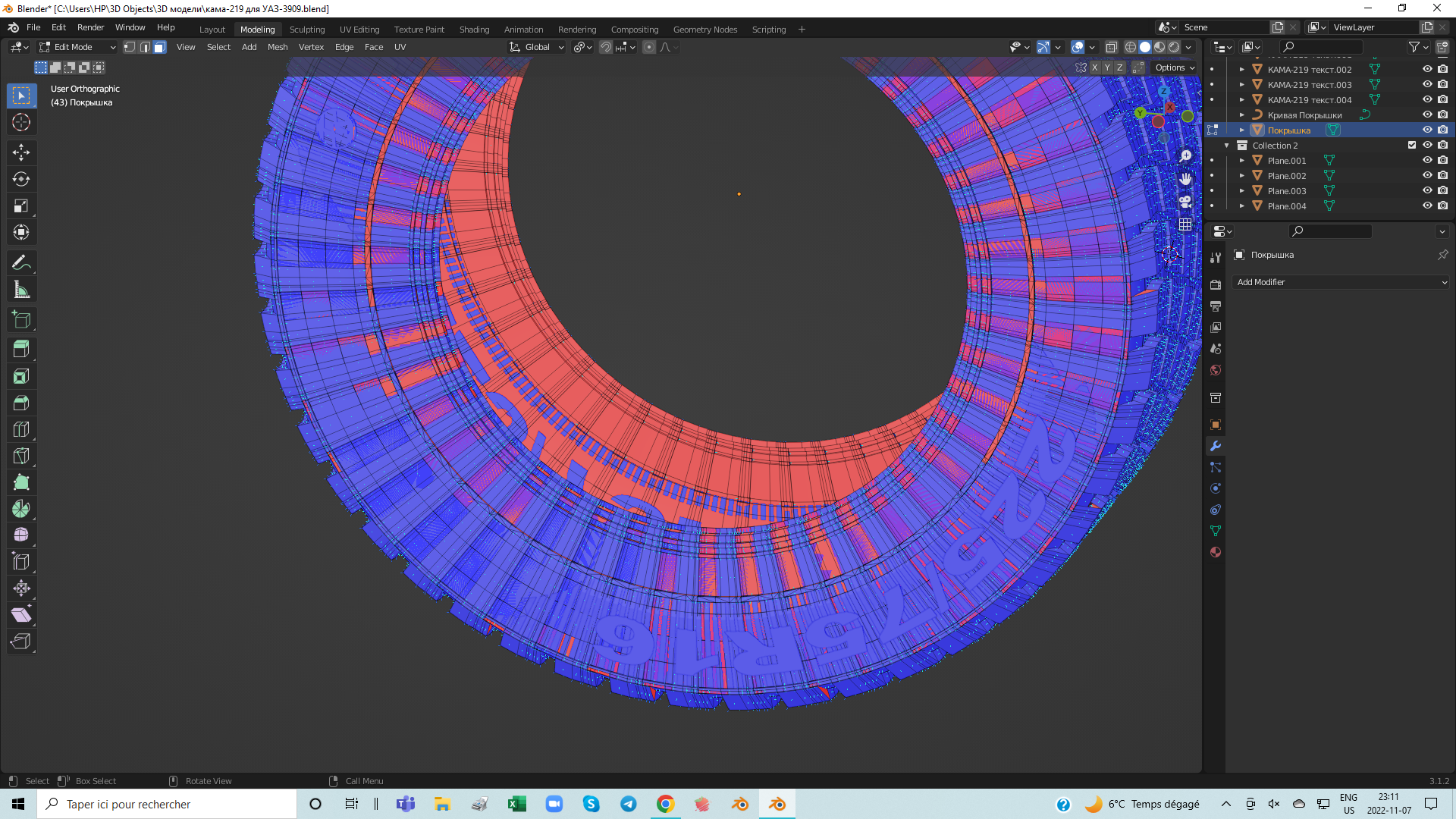Click the Options button in viewport
1456x819 pixels.
point(1174,67)
